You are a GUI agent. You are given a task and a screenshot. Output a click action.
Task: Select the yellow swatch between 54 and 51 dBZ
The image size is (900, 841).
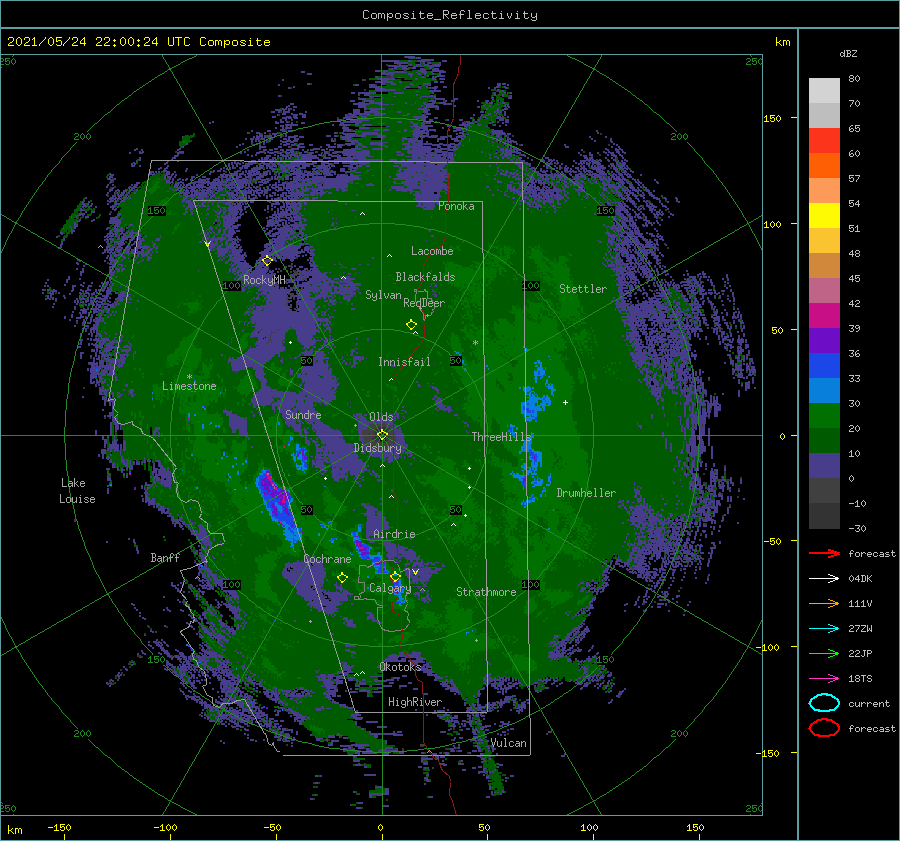(x=824, y=215)
